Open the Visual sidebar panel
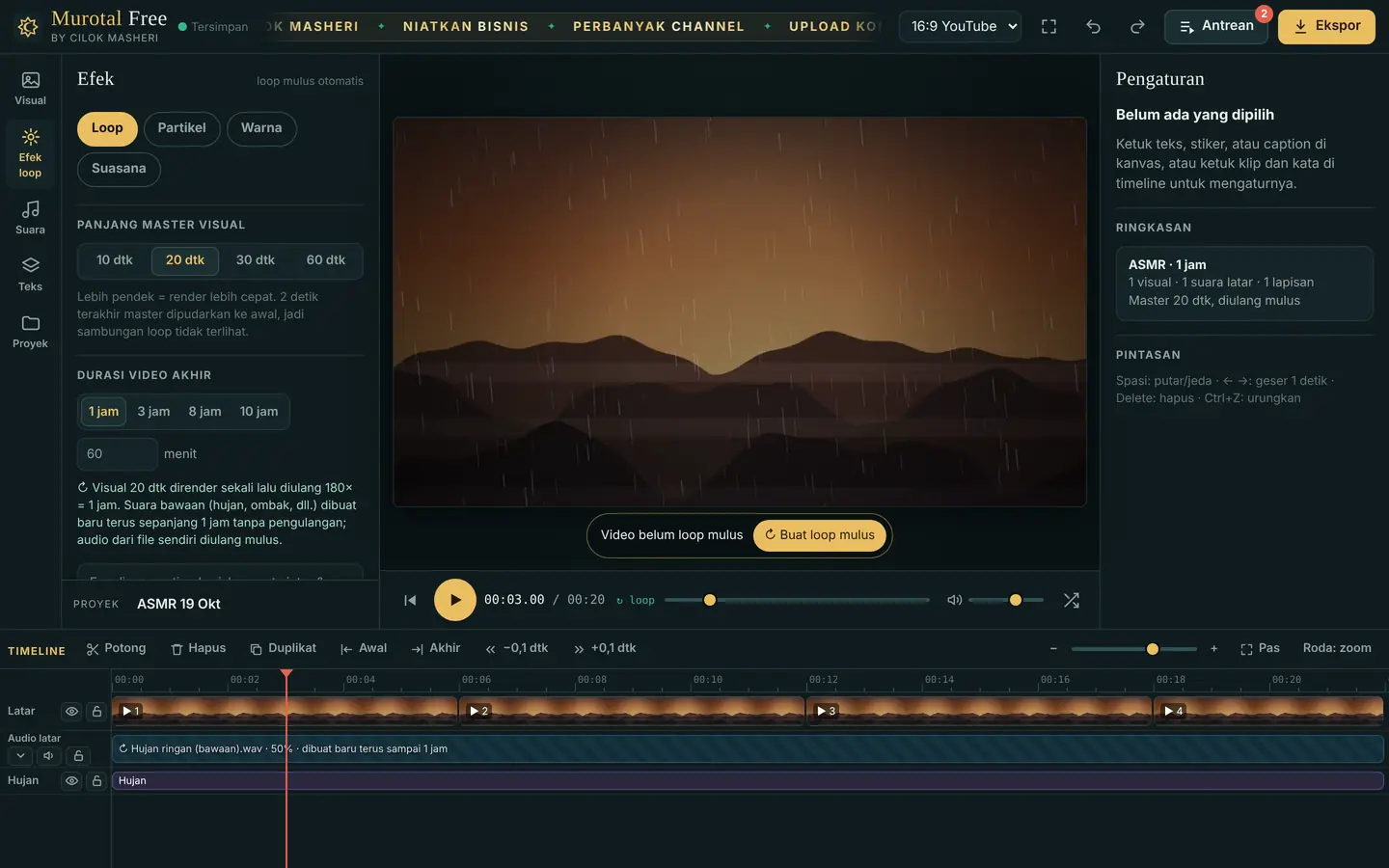 point(30,89)
